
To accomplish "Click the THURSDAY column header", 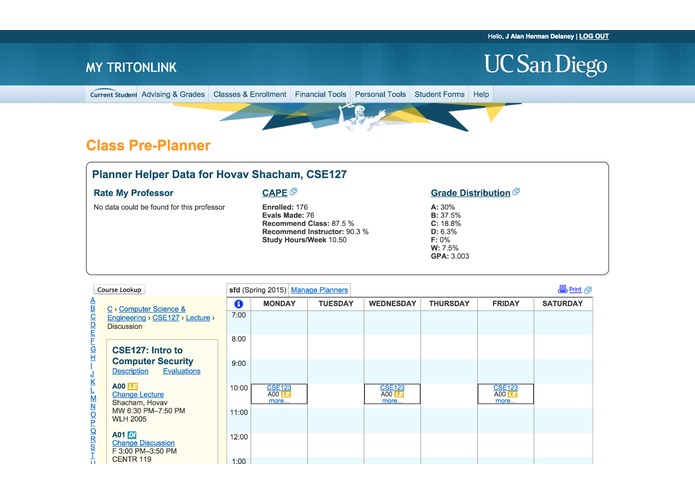I will point(449,304).
